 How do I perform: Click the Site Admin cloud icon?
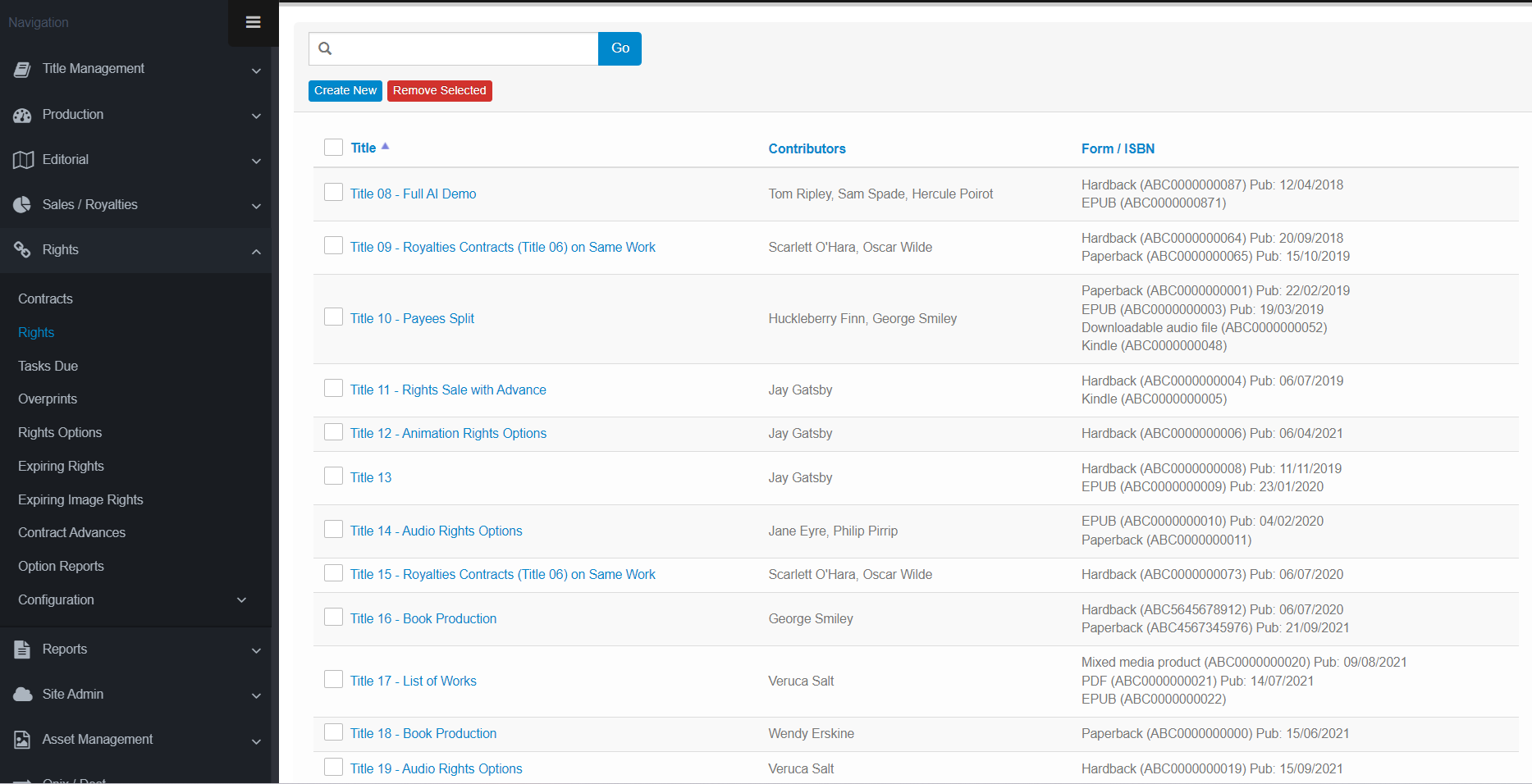[x=22, y=695]
